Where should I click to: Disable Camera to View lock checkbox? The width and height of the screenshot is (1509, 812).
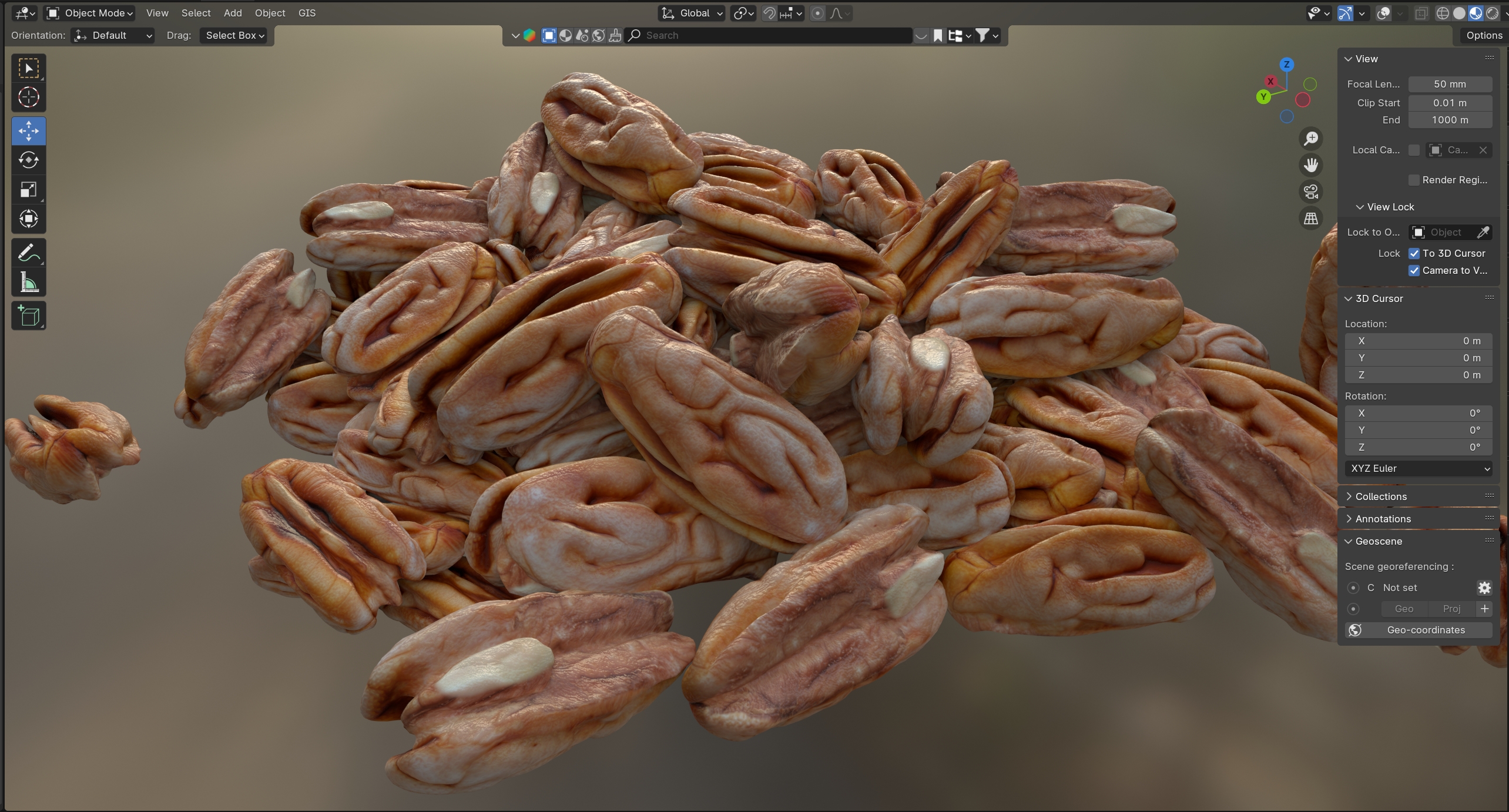pos(1414,270)
